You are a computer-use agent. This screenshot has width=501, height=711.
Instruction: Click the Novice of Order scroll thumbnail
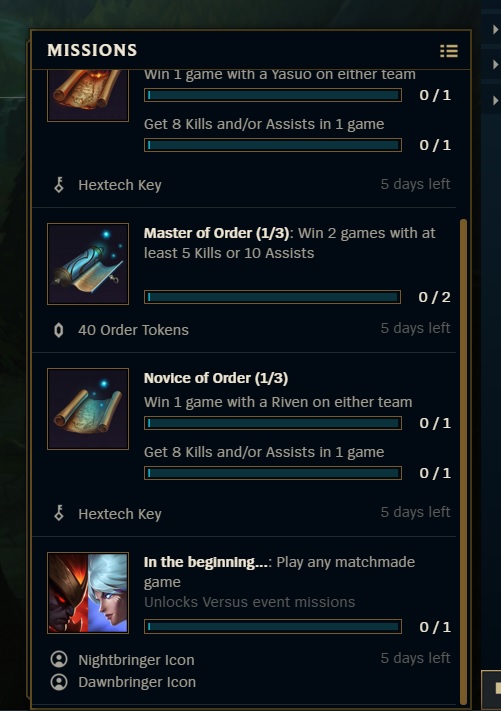88,409
